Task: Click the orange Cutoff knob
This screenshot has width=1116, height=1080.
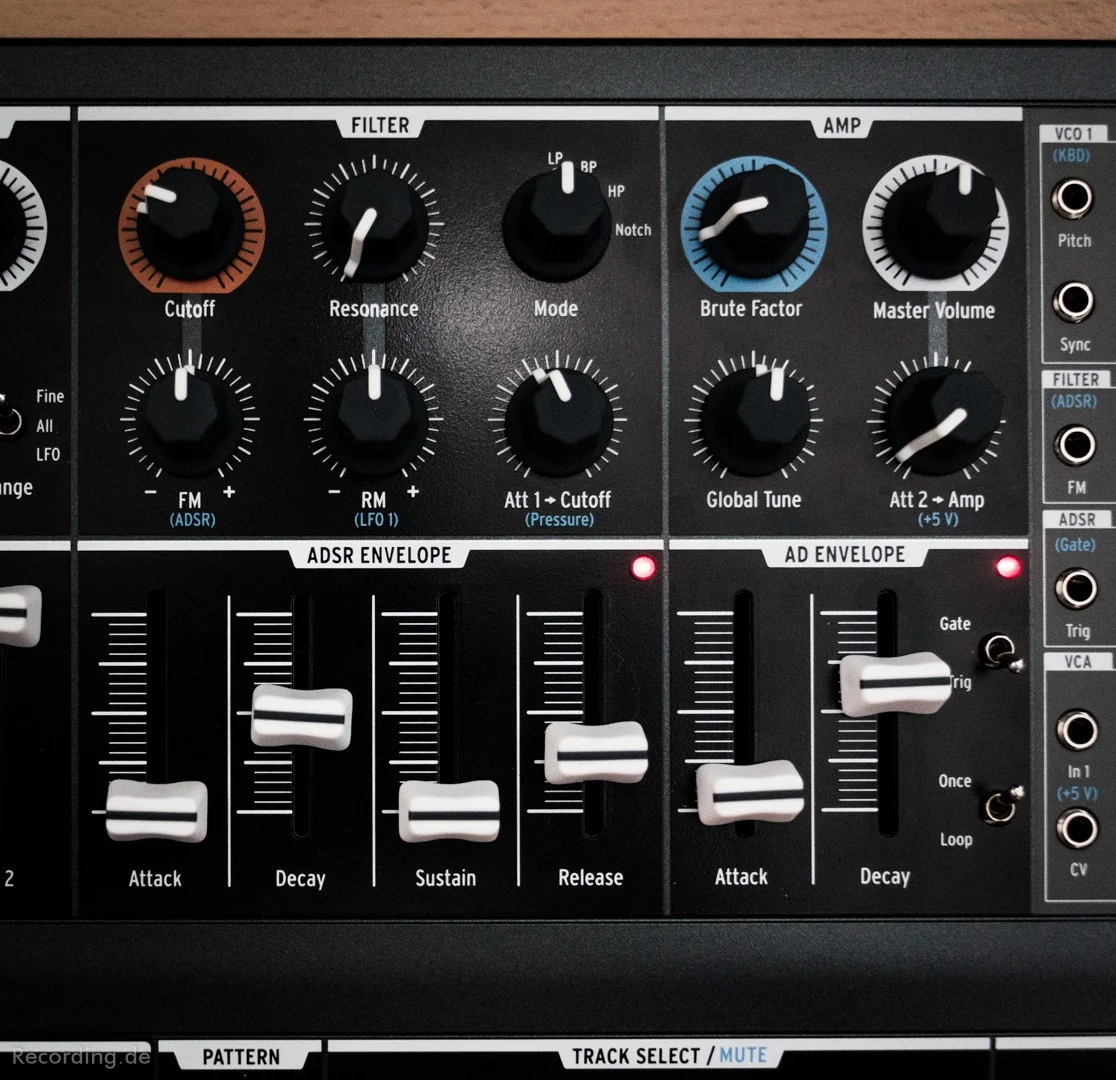Action: point(191,226)
